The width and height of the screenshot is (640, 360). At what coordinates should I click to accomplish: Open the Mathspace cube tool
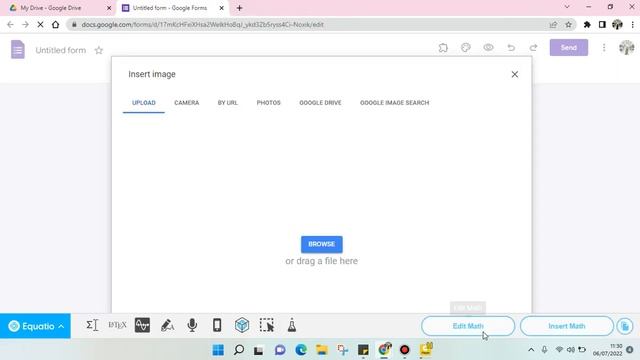point(242,325)
